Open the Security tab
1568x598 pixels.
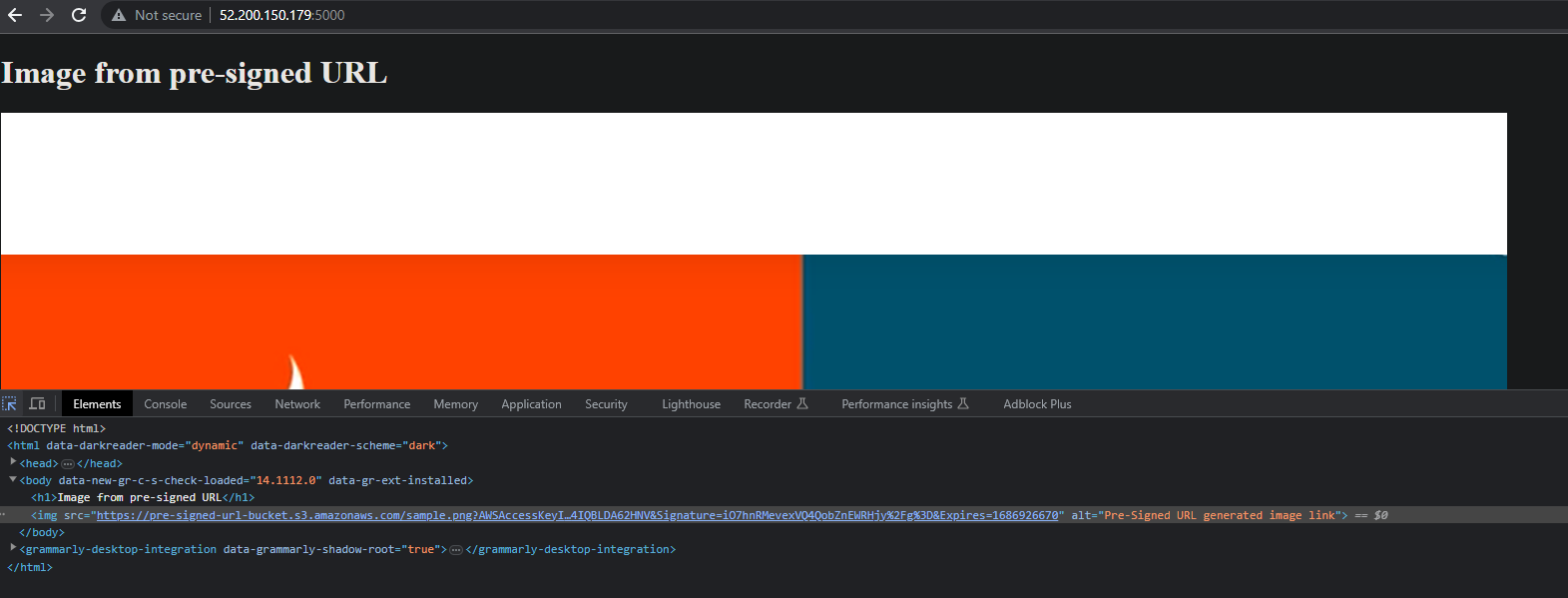606,404
